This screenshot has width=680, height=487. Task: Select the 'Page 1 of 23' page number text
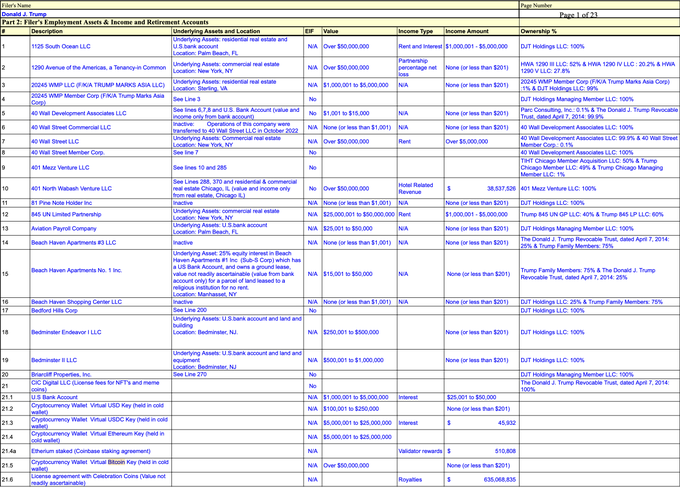578,15
